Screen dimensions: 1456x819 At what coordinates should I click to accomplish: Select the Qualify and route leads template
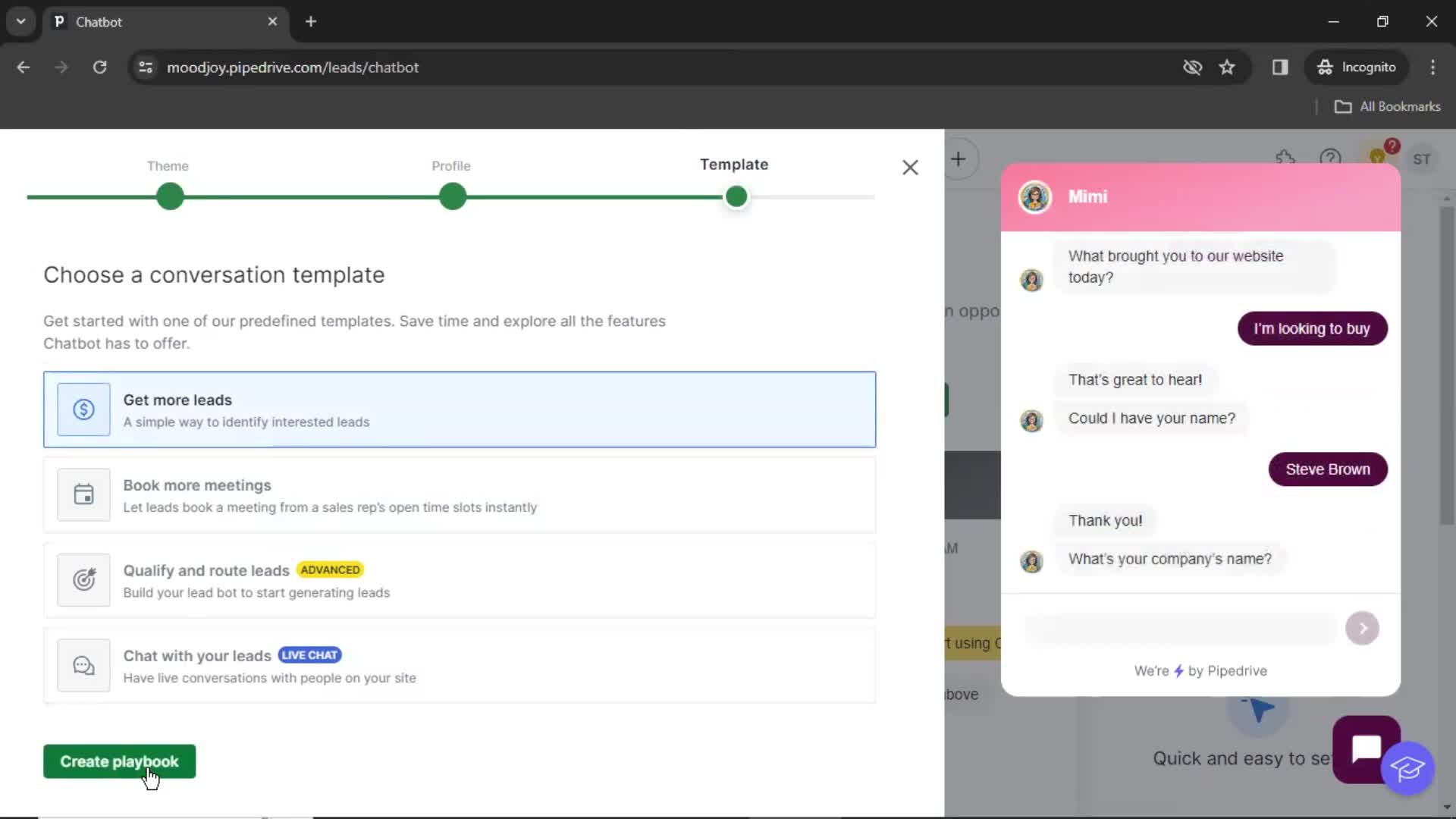[x=460, y=580]
